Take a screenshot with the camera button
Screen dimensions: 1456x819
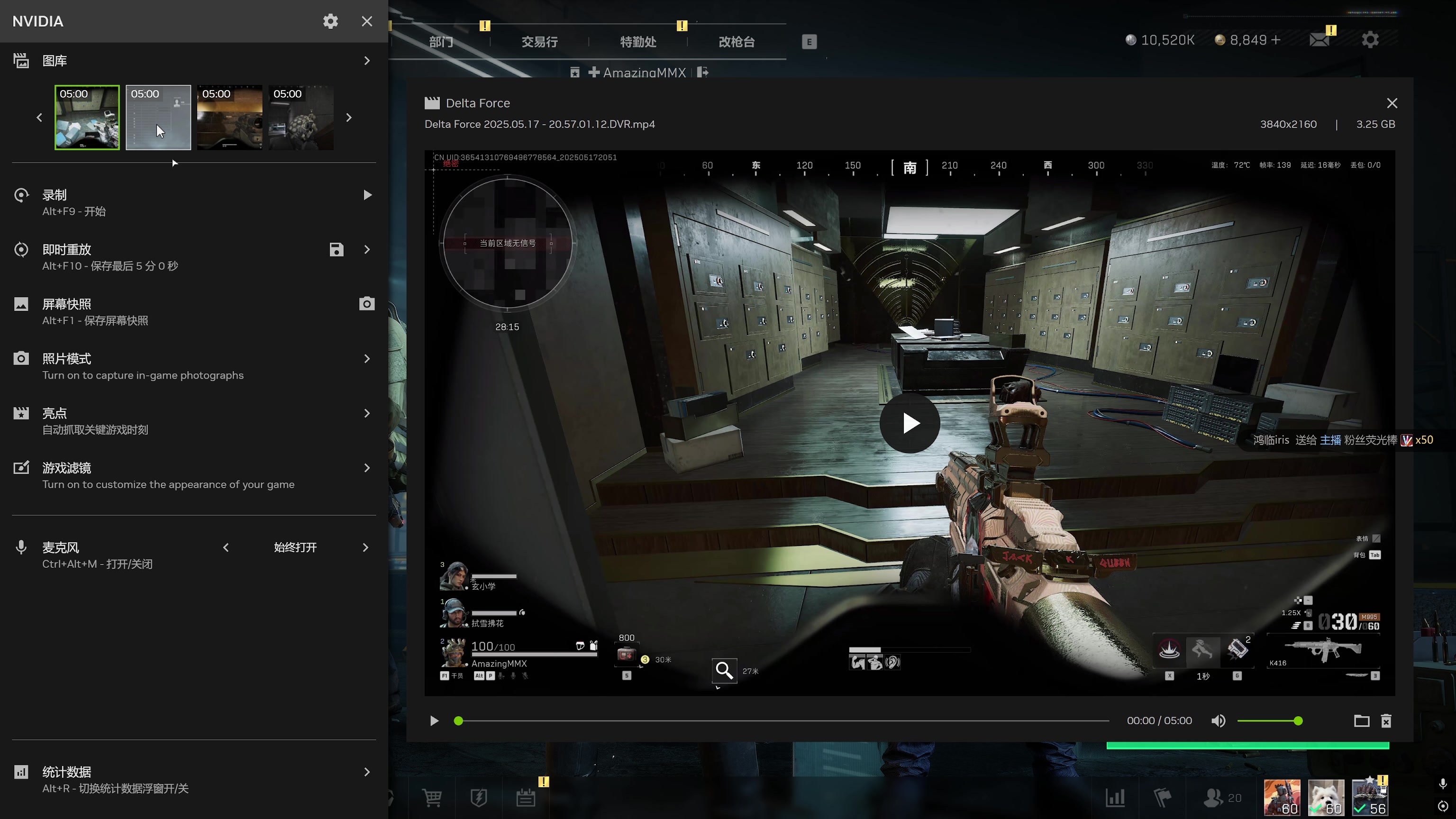coord(367,304)
